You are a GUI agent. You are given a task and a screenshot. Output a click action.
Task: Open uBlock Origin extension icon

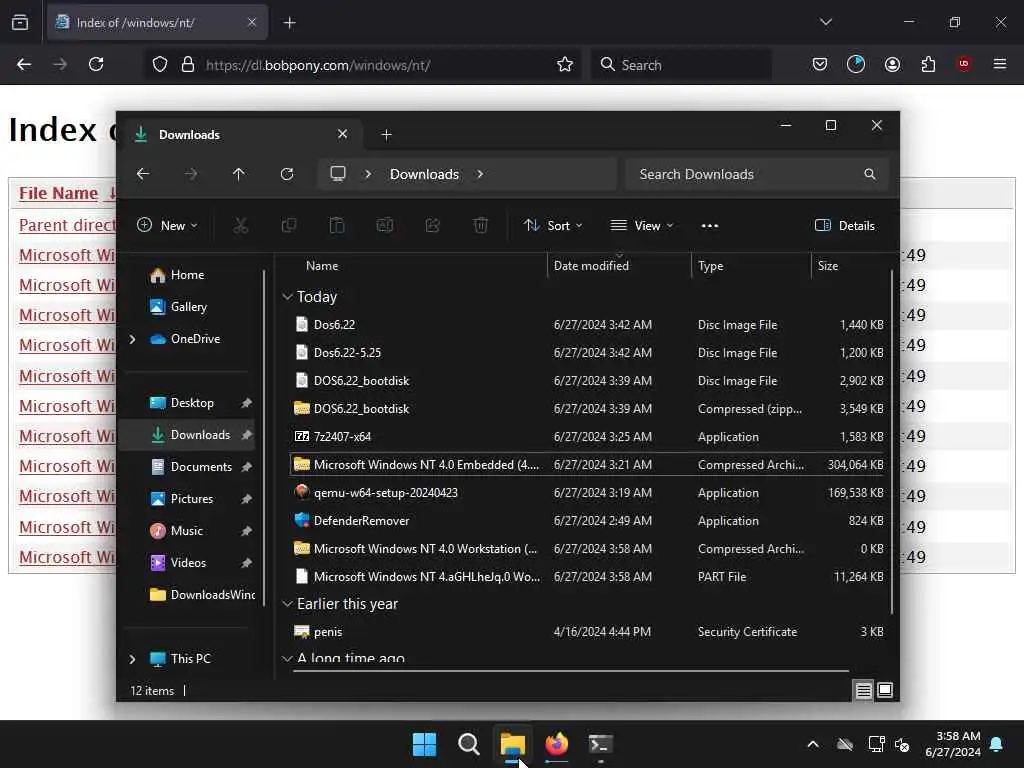pyautogui.click(x=964, y=64)
